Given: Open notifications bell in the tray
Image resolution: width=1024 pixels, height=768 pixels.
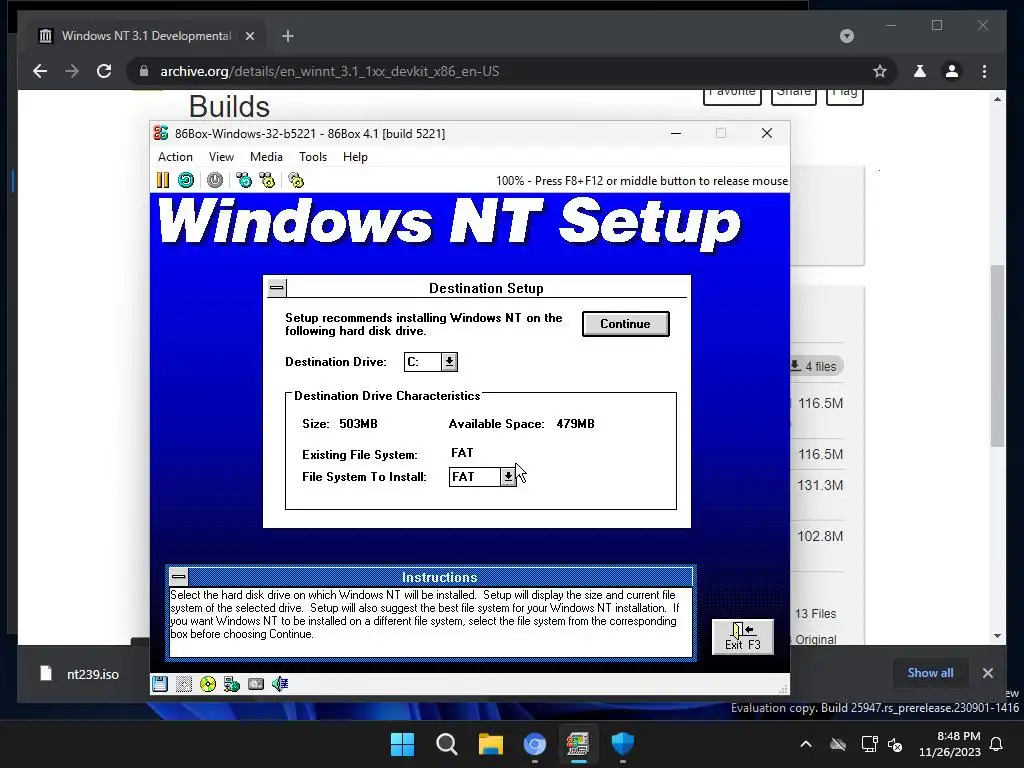Looking at the screenshot, I should (x=997, y=744).
